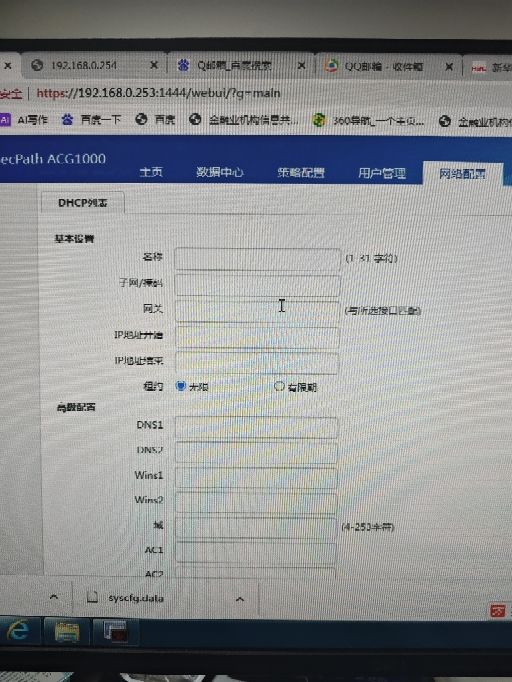The height and width of the screenshot is (682, 512).
Task: Open the 360导航 bookmark
Action: (x=368, y=120)
